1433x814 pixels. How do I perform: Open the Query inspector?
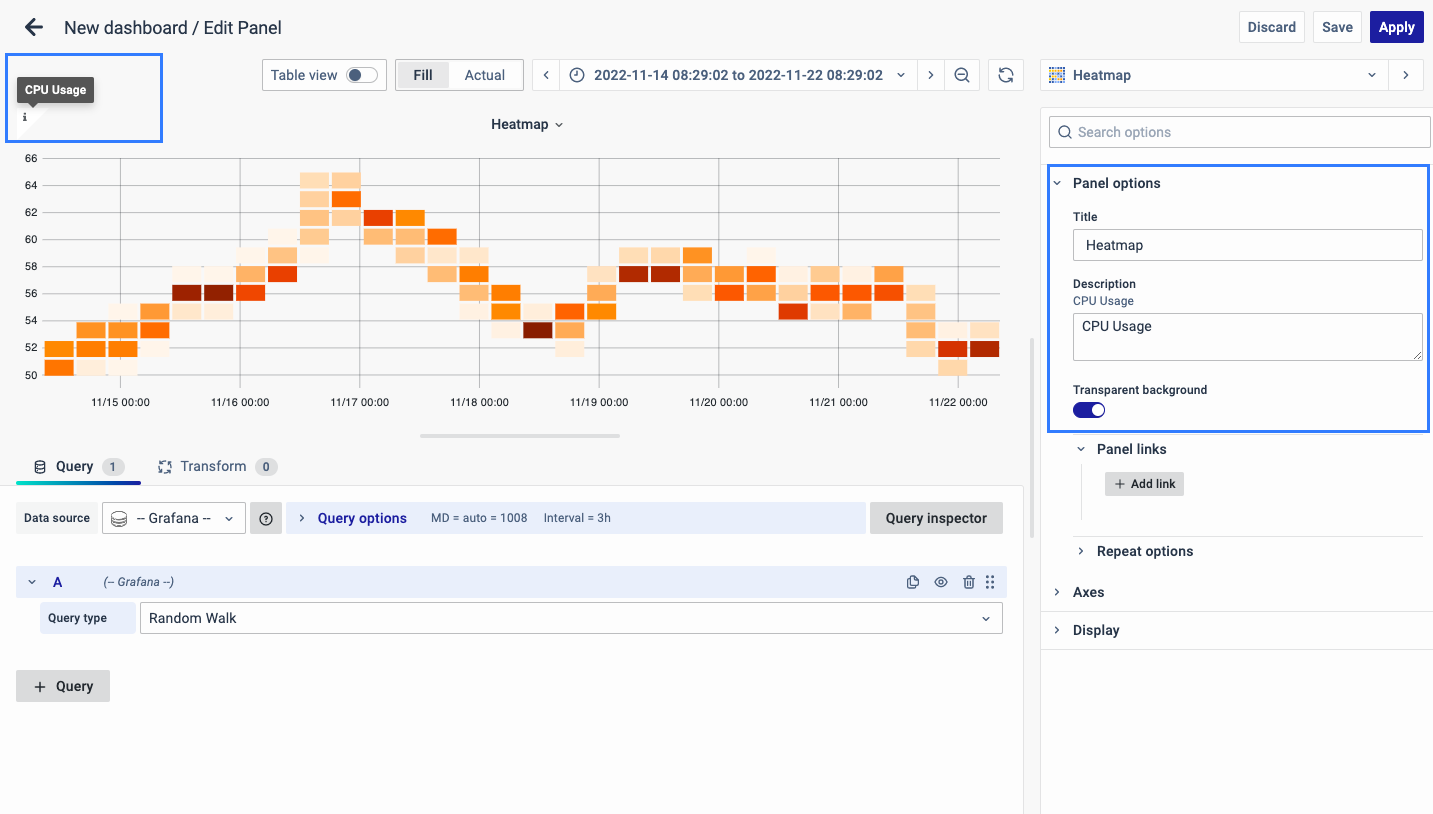936,518
